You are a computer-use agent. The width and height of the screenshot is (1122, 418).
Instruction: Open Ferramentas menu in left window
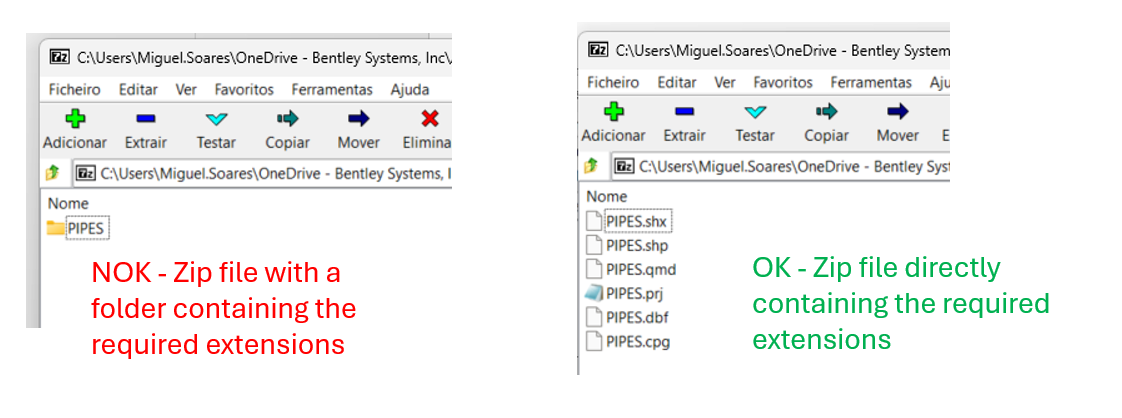point(332,89)
